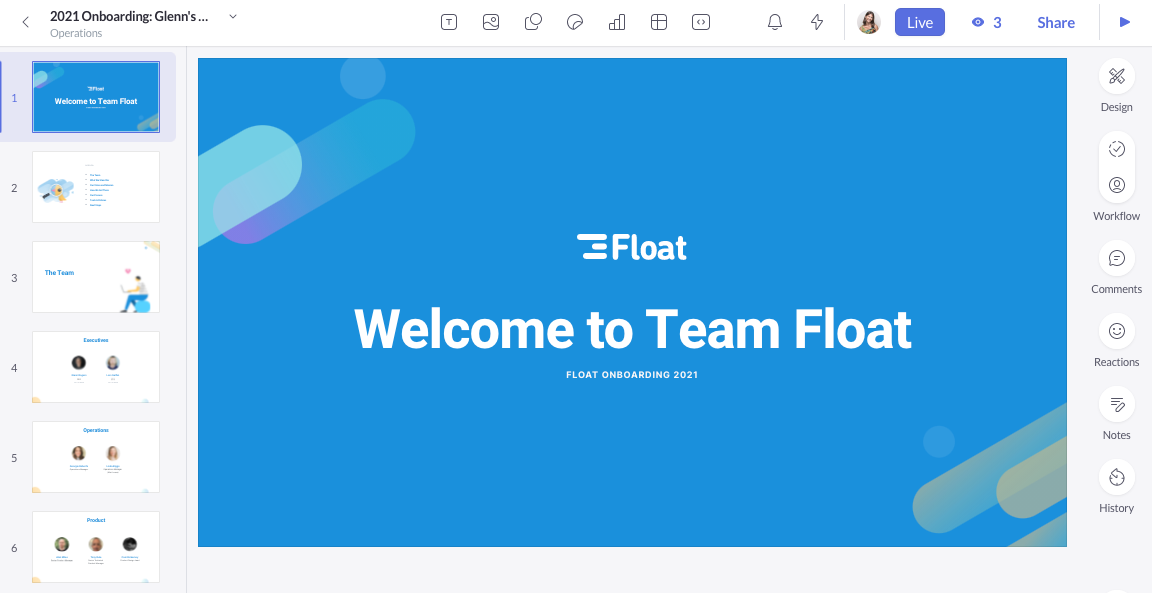Viewport: 1152px width, 593px height.
Task: Start the slideshow with play button
Action: pyautogui.click(x=1125, y=22)
